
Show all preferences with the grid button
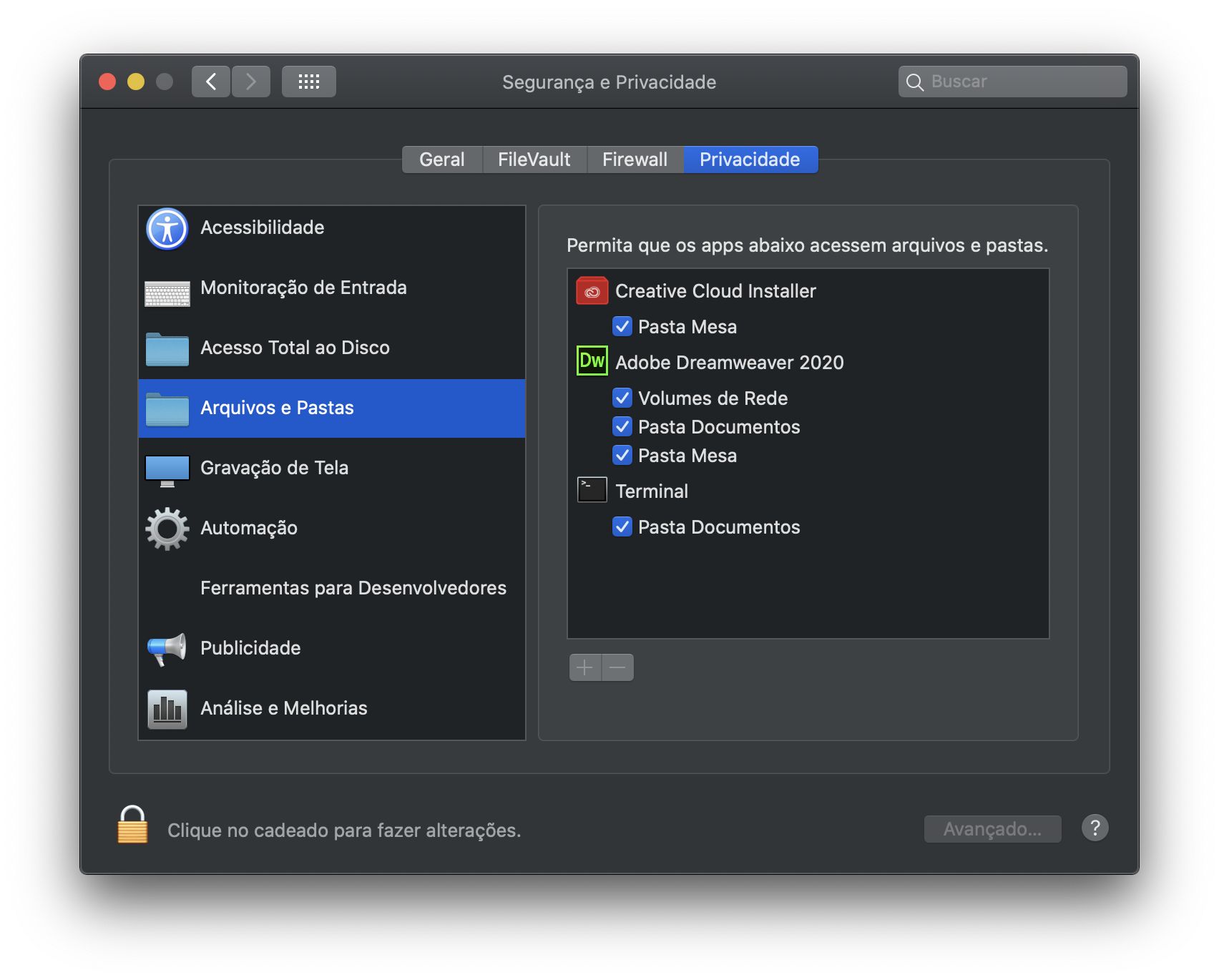(309, 82)
